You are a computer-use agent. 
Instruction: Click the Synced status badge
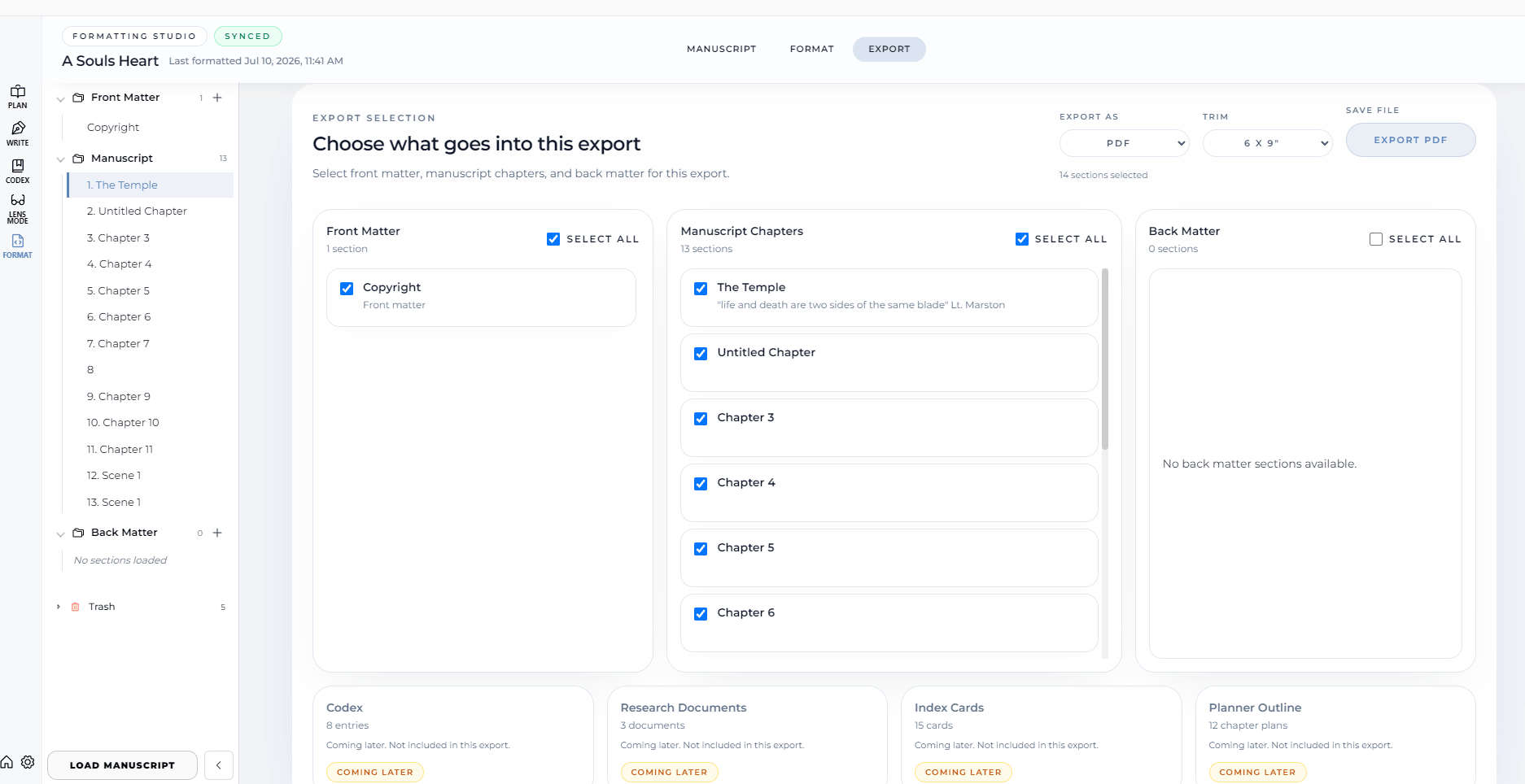pos(247,37)
